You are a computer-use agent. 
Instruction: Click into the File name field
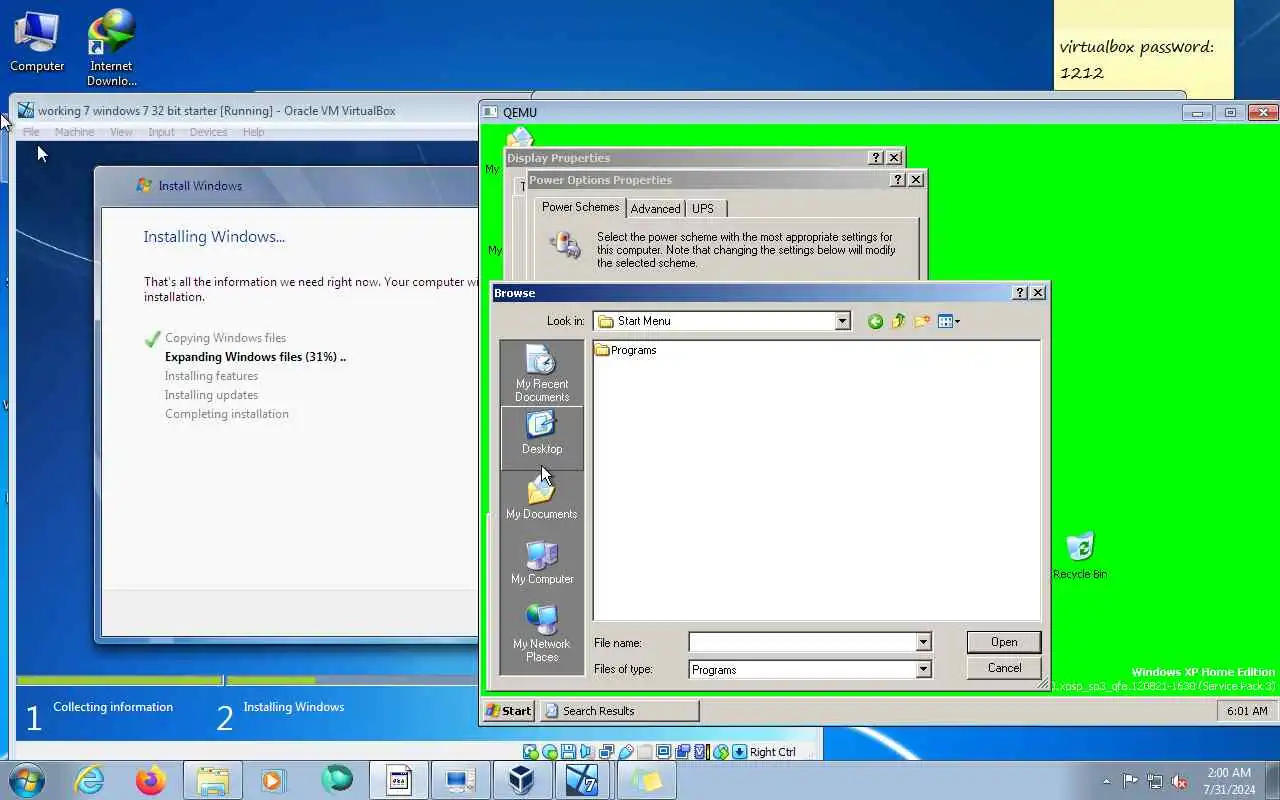(x=802, y=642)
